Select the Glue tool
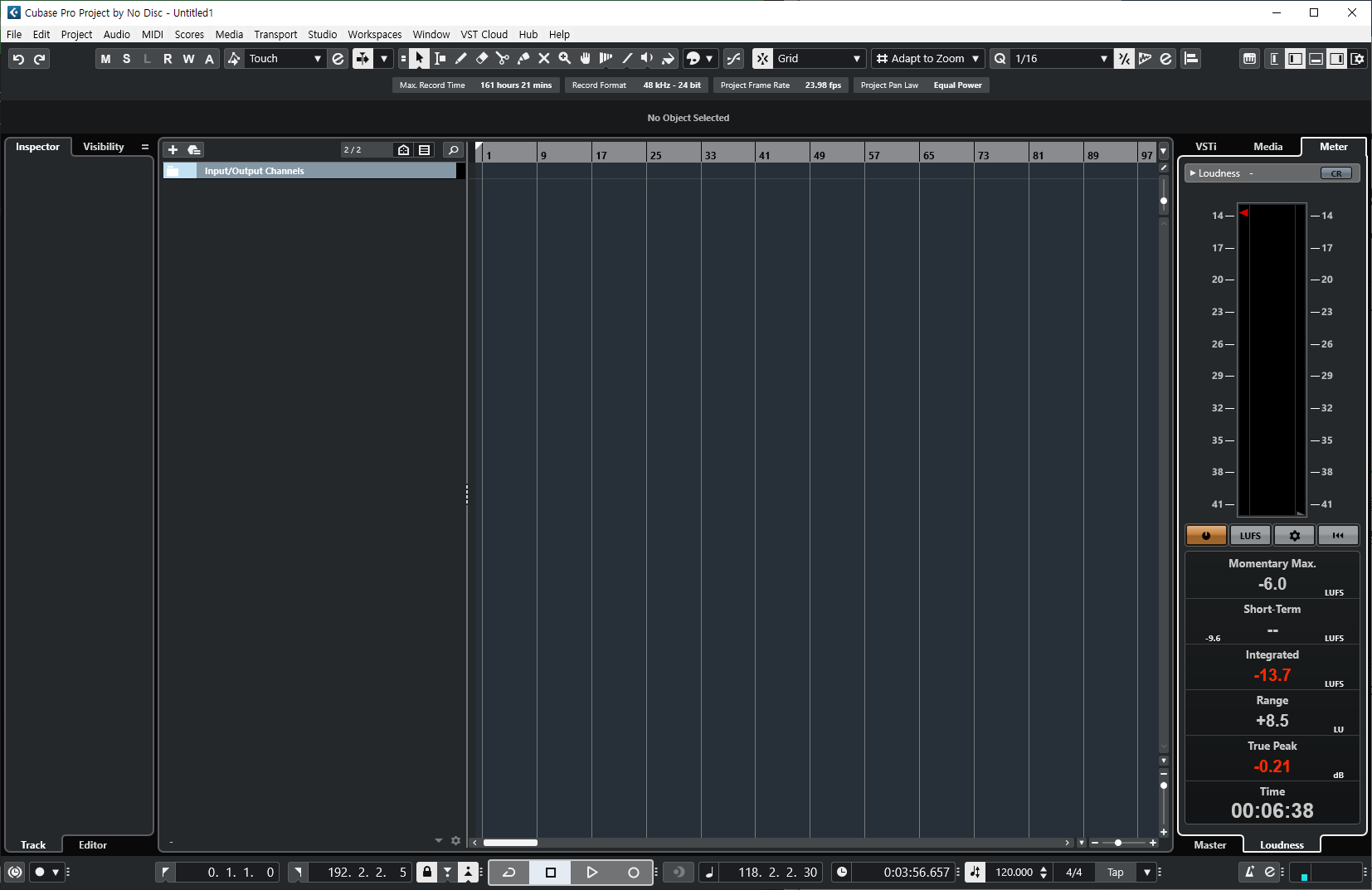The image size is (1372, 890). [523, 58]
